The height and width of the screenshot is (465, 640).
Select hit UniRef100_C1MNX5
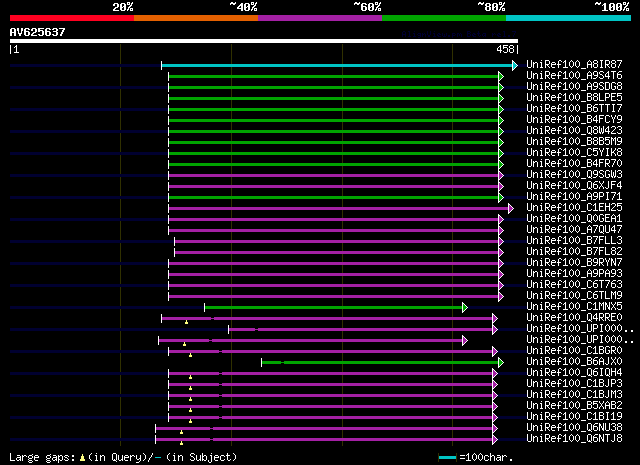click(x=574, y=307)
